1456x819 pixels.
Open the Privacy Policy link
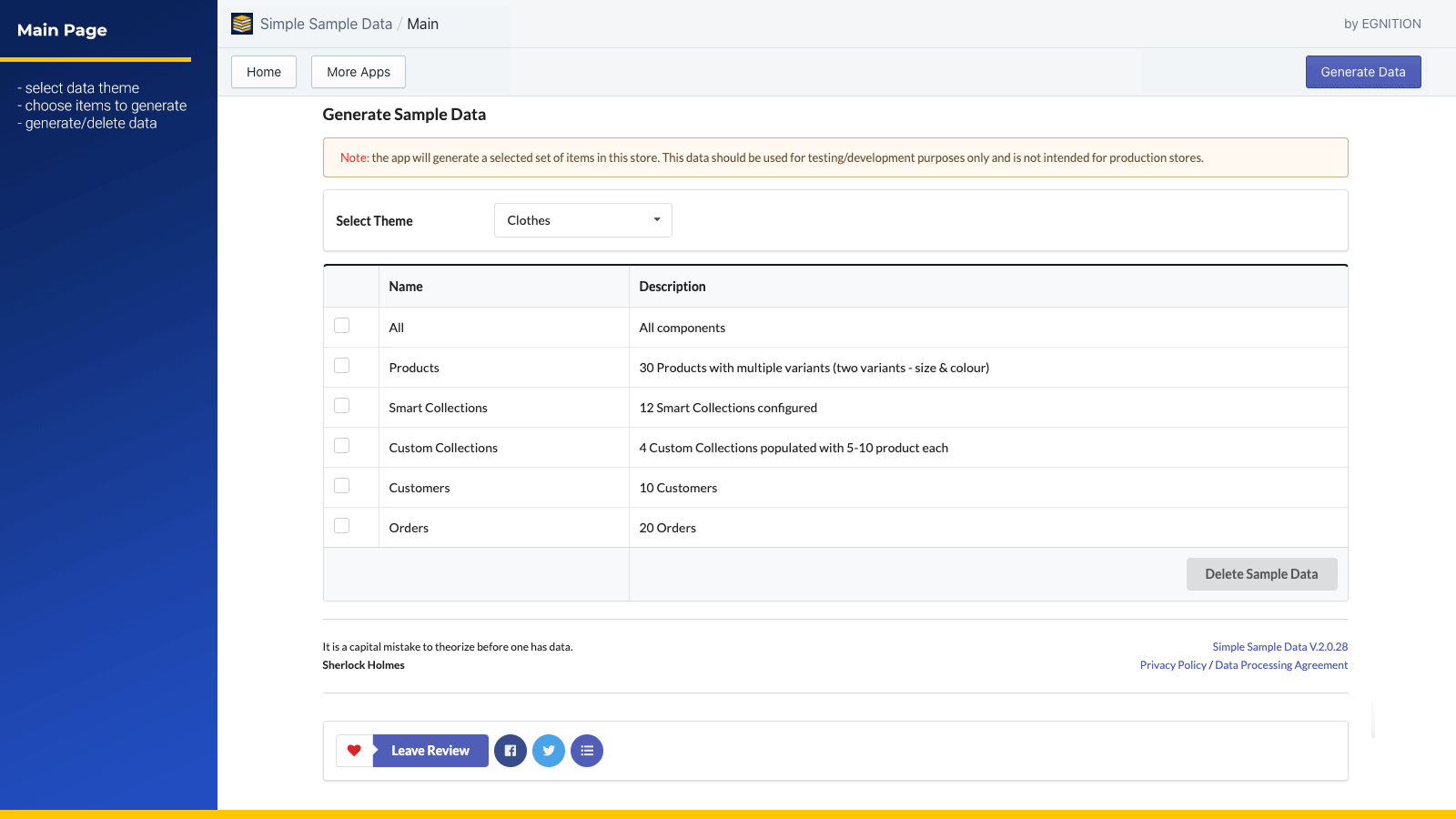point(1173,664)
